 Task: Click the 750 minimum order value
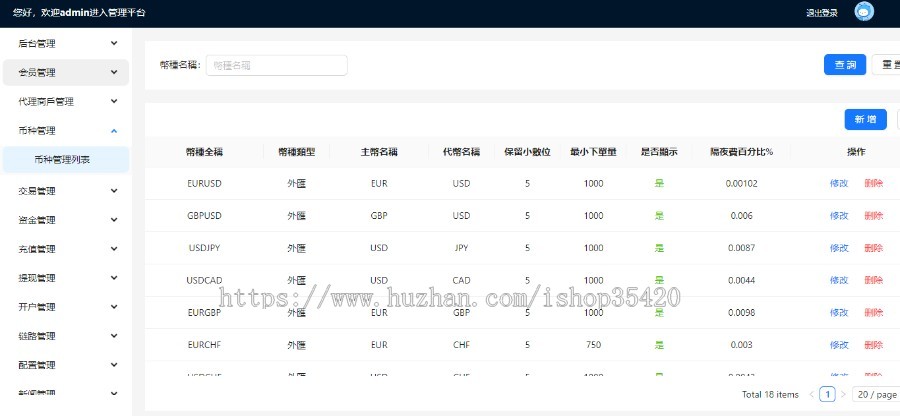click(593, 345)
